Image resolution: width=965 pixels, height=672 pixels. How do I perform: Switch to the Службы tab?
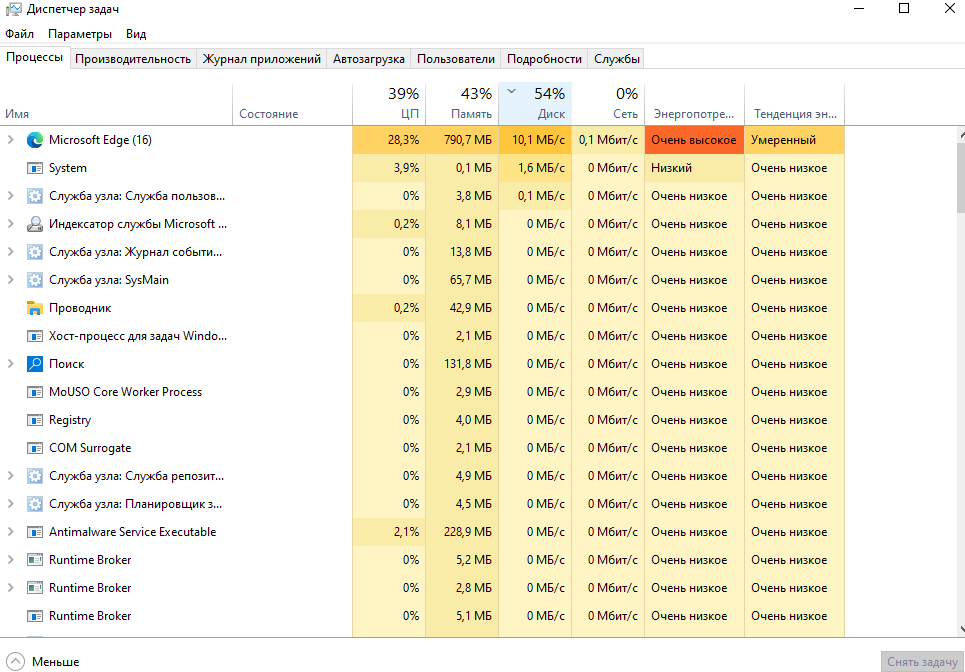pos(617,59)
